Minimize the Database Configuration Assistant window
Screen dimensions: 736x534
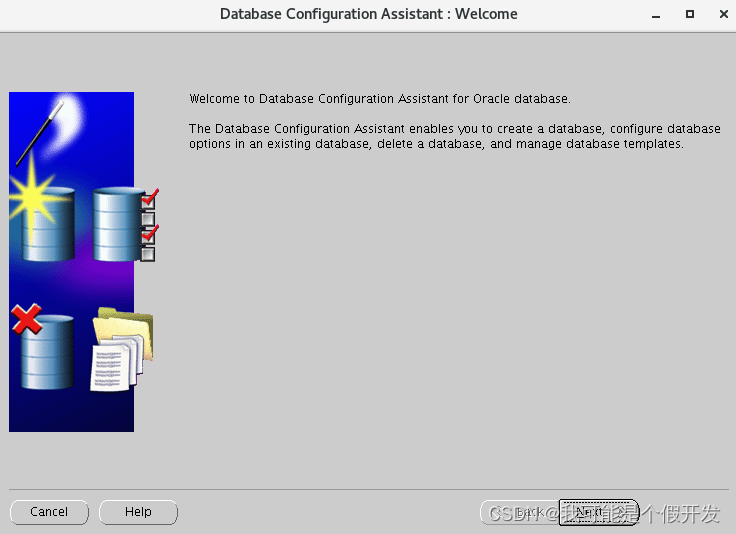656,15
